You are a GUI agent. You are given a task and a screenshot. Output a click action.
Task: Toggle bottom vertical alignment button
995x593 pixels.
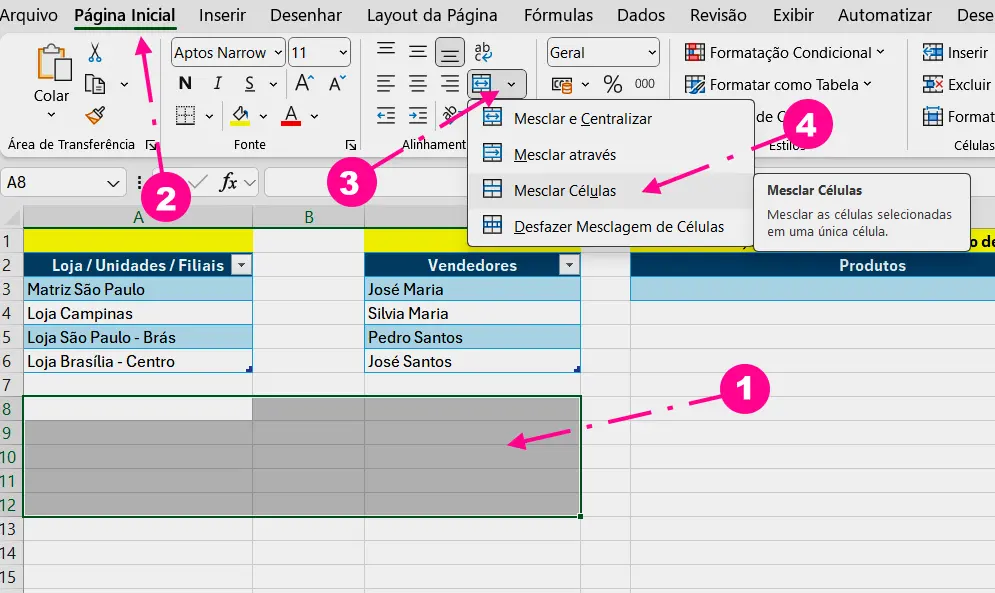tap(450, 52)
